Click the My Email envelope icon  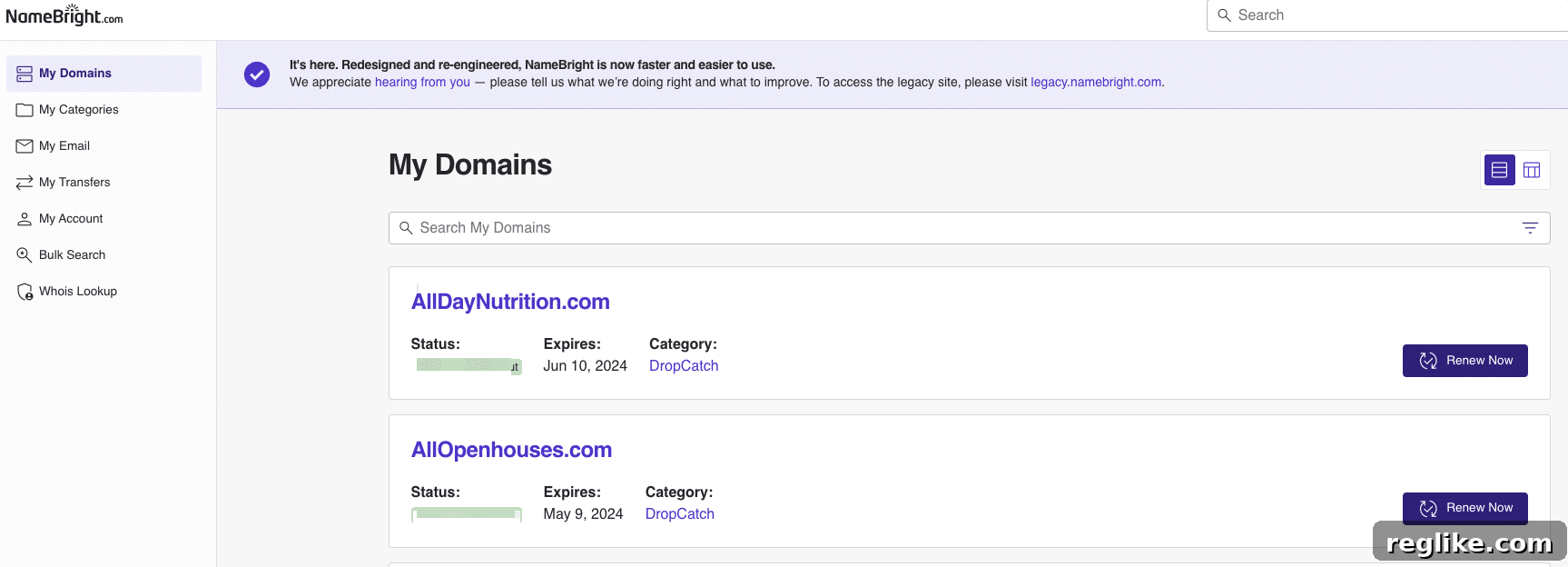(25, 146)
